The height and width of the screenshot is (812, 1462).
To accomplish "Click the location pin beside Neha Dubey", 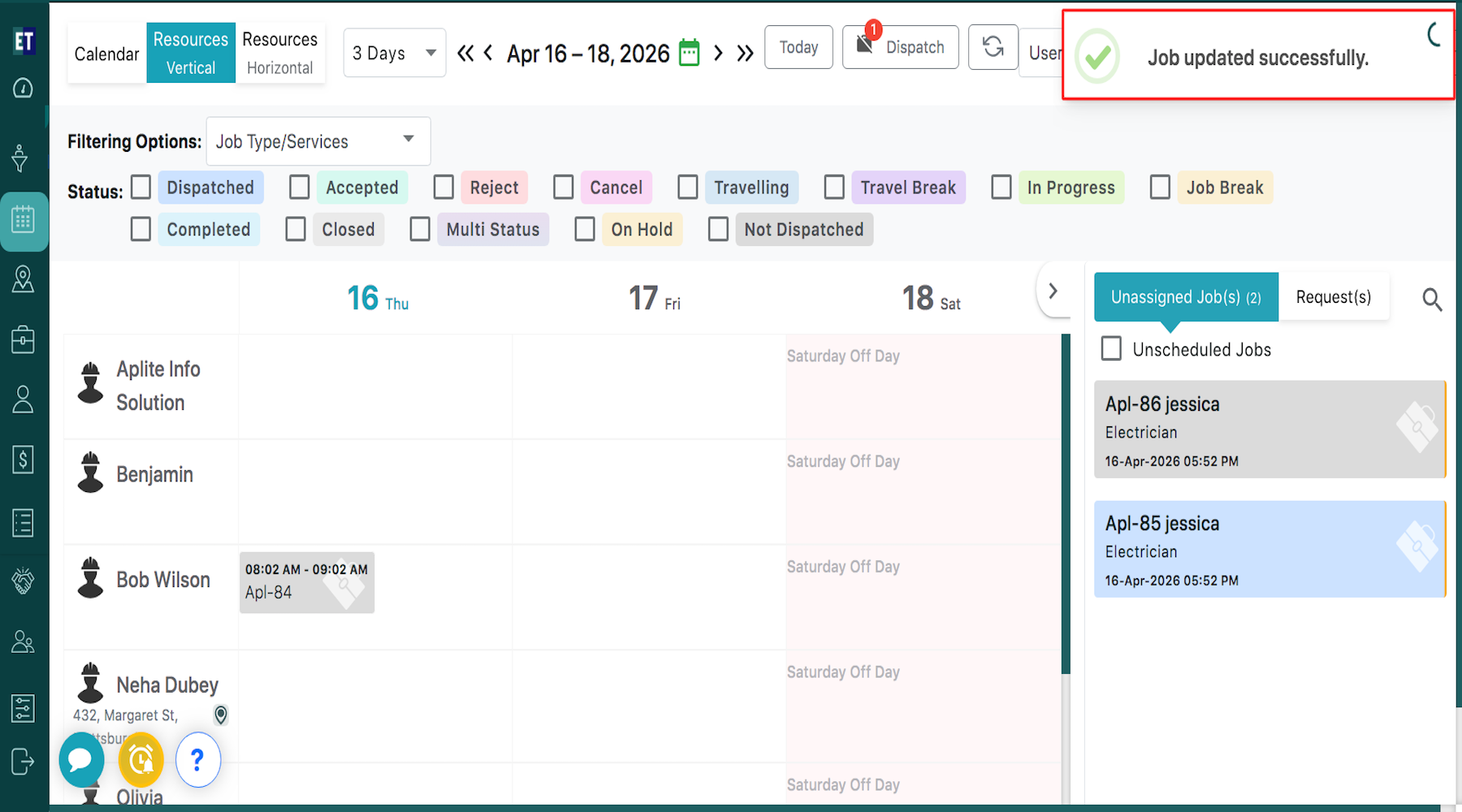I will click(x=220, y=715).
